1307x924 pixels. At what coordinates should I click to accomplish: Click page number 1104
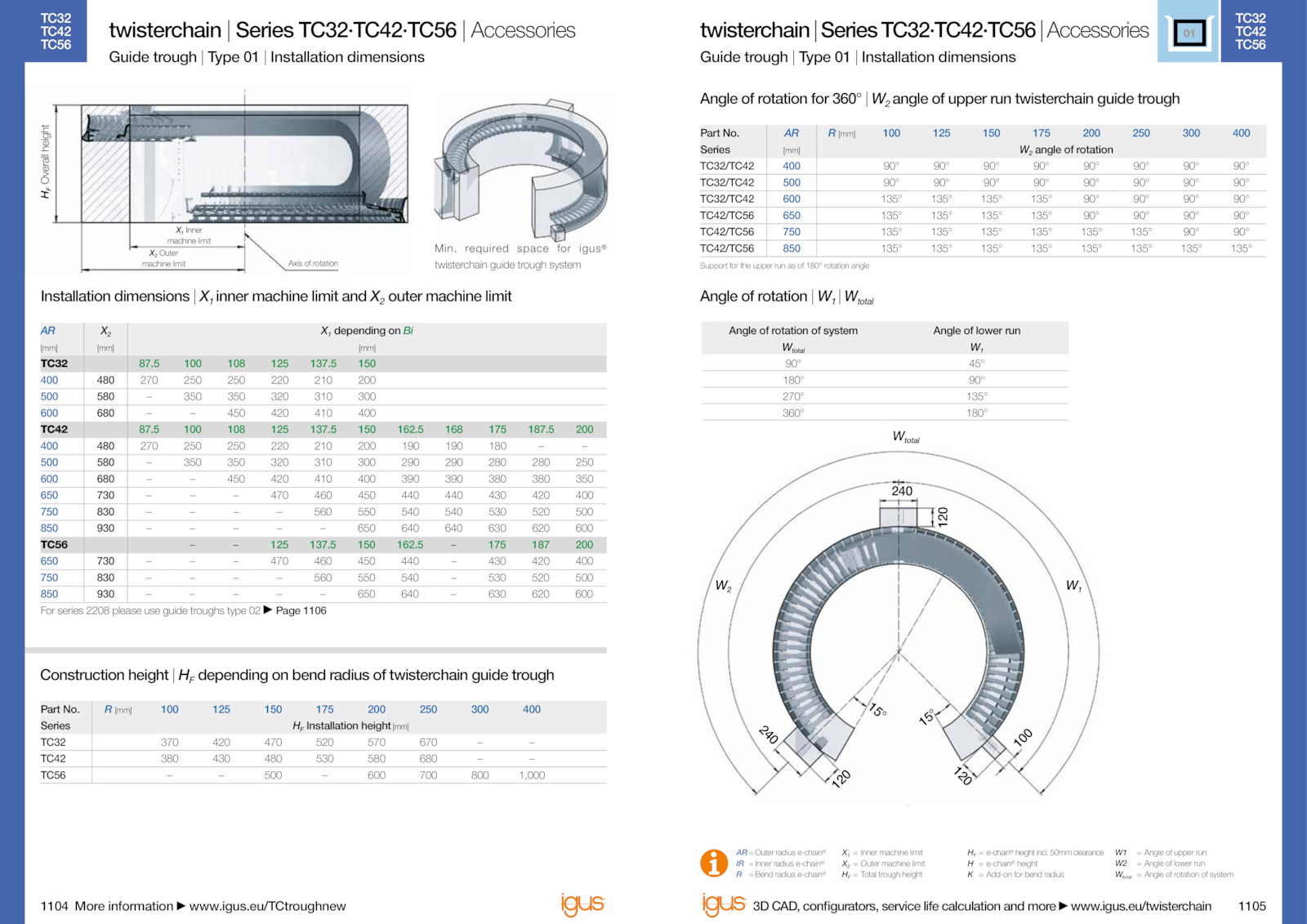tap(55, 906)
